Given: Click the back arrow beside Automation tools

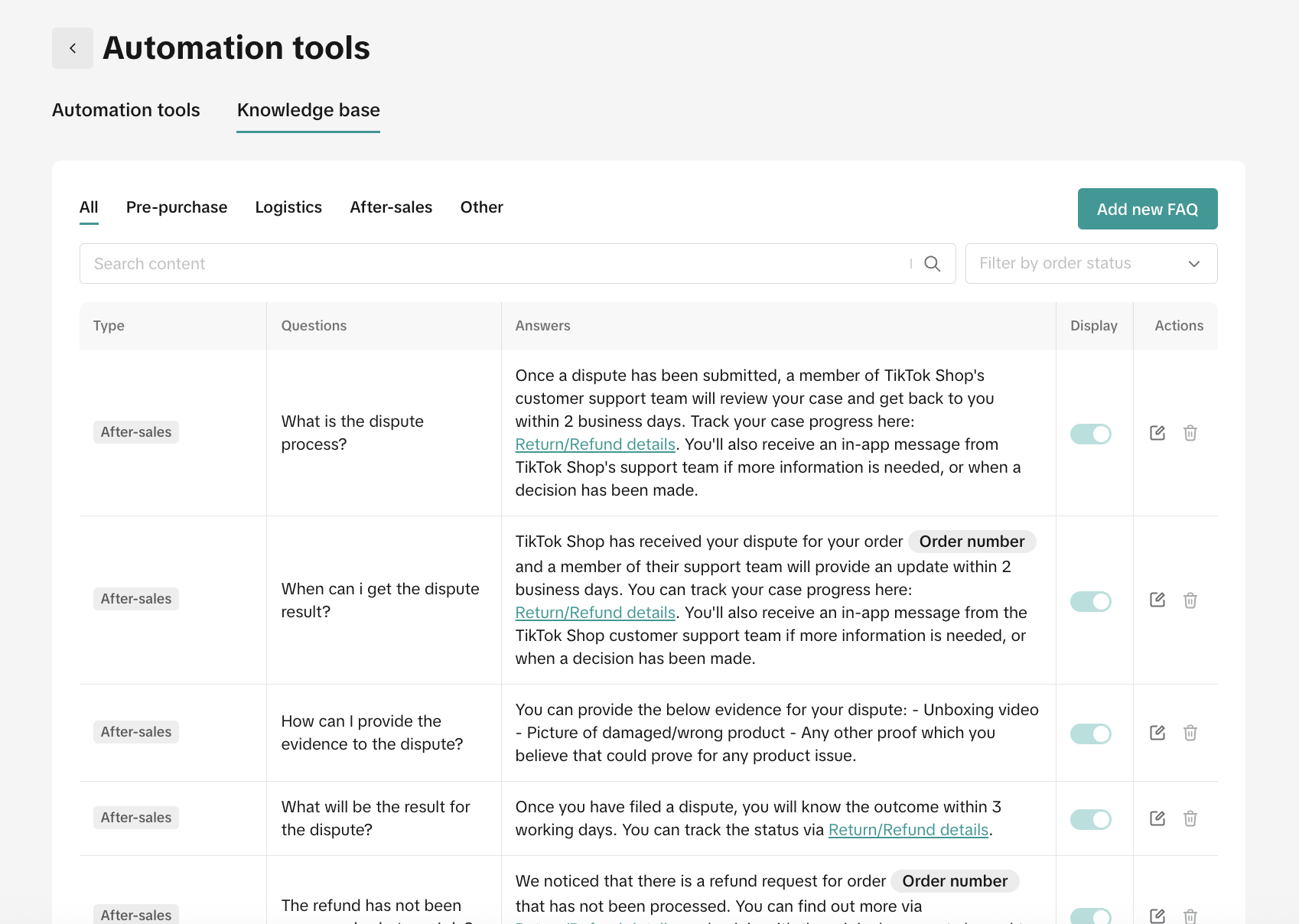Looking at the screenshot, I should pyautogui.click(x=73, y=48).
